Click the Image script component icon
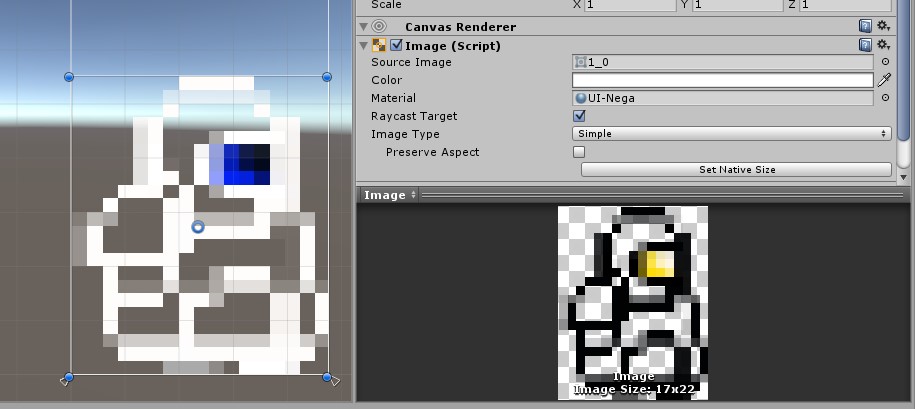 379,46
